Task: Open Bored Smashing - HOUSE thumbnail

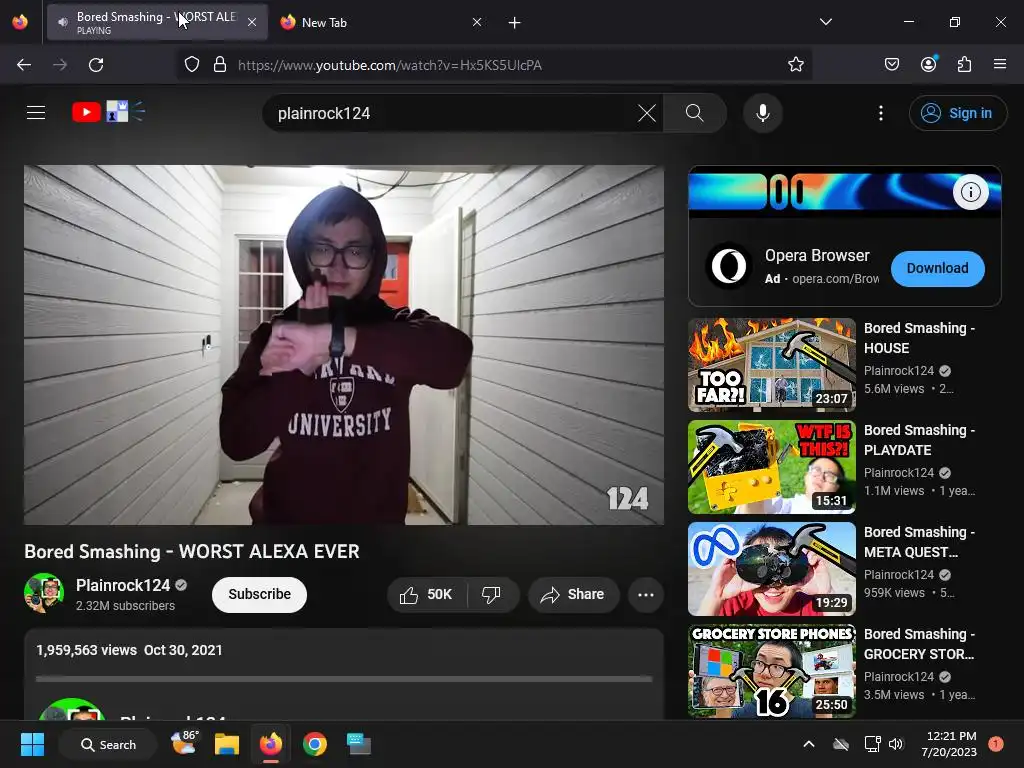Action: [x=771, y=364]
